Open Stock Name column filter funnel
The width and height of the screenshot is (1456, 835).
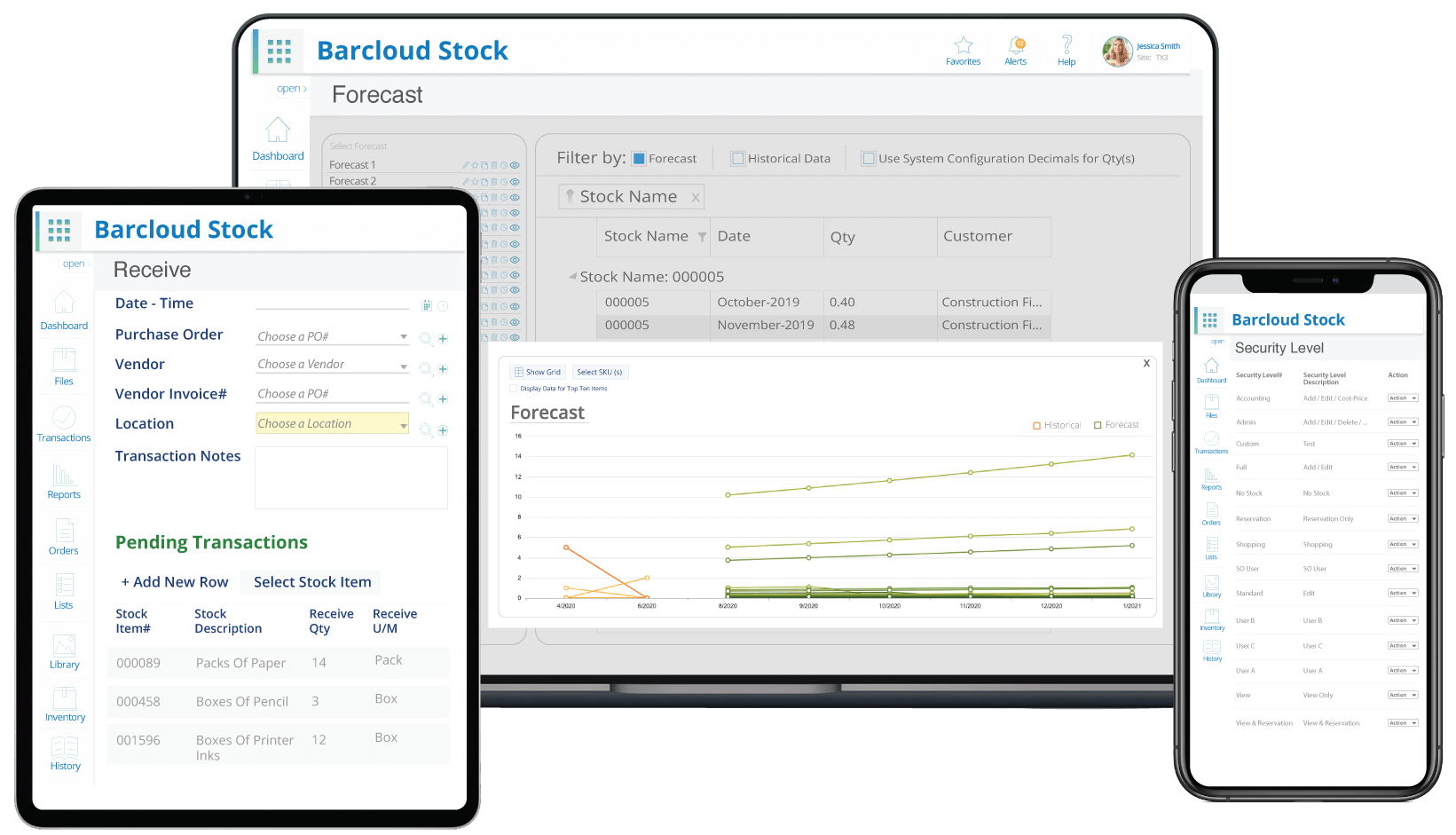click(x=702, y=237)
